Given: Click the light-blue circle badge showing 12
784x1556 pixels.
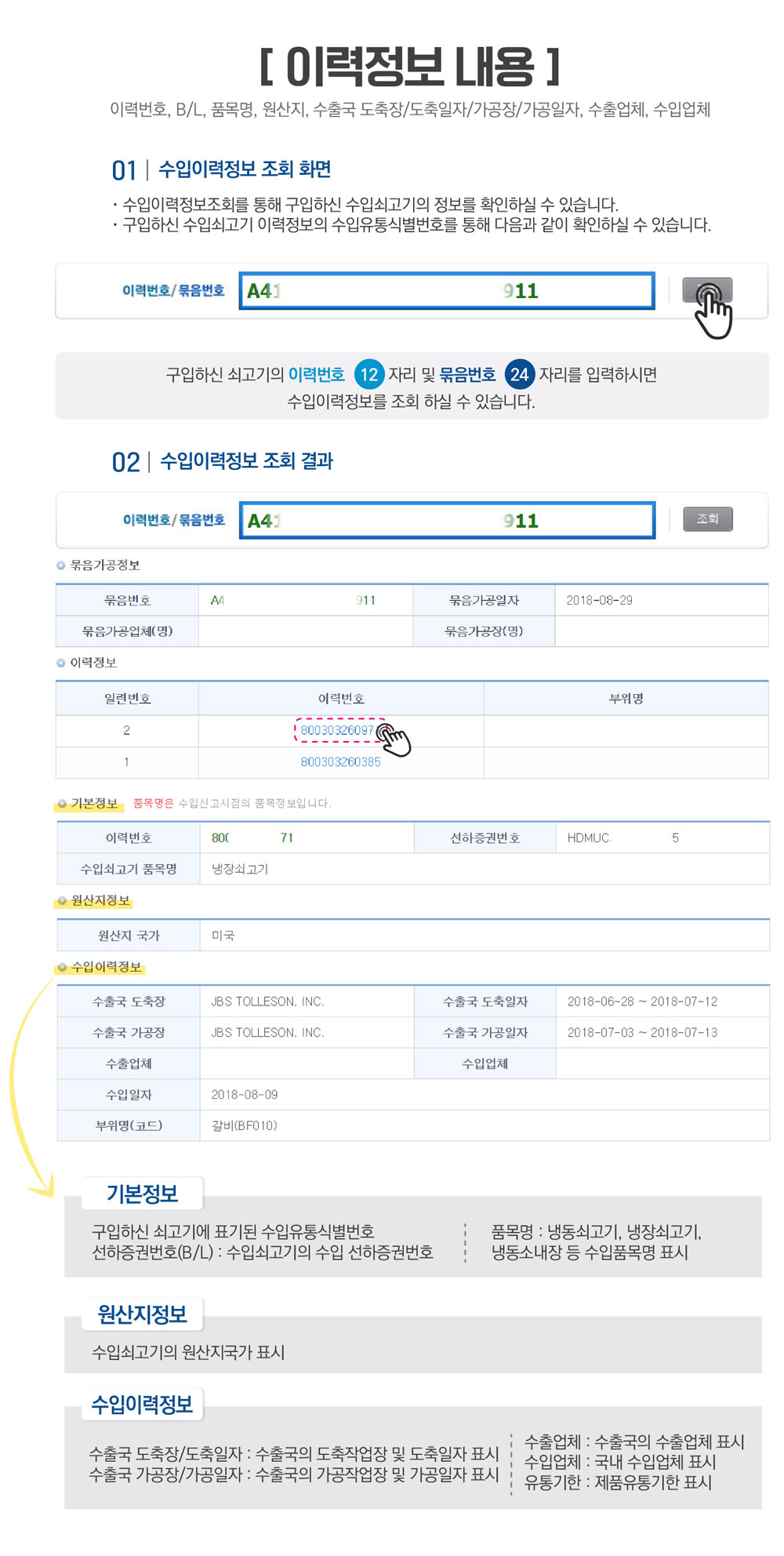Looking at the screenshot, I should click(368, 375).
